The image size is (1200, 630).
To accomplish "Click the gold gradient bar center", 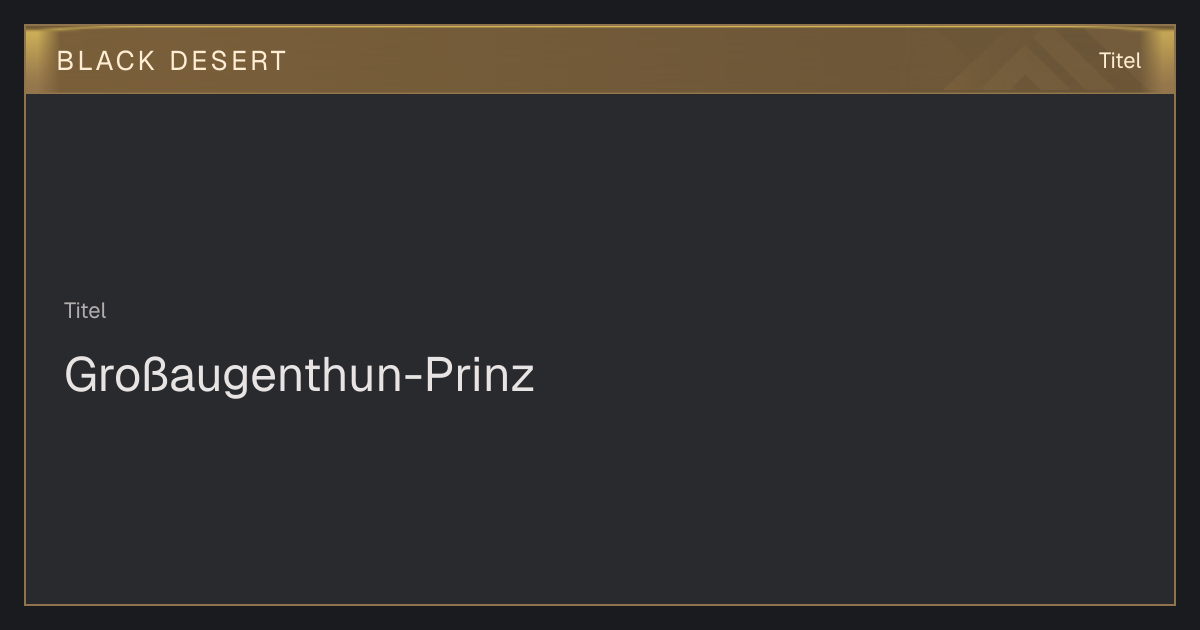I will [600, 60].
